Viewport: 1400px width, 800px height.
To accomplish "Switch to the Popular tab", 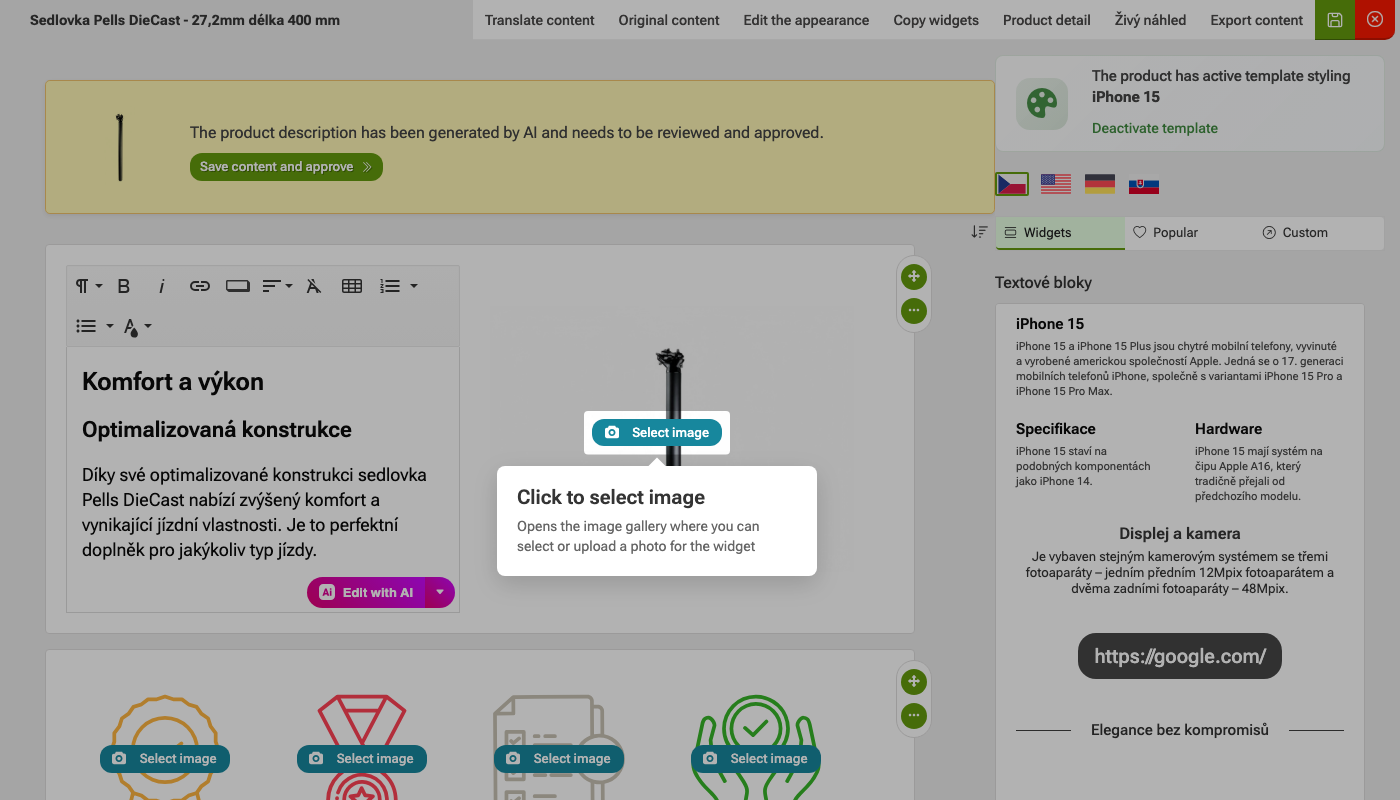I will point(1166,232).
